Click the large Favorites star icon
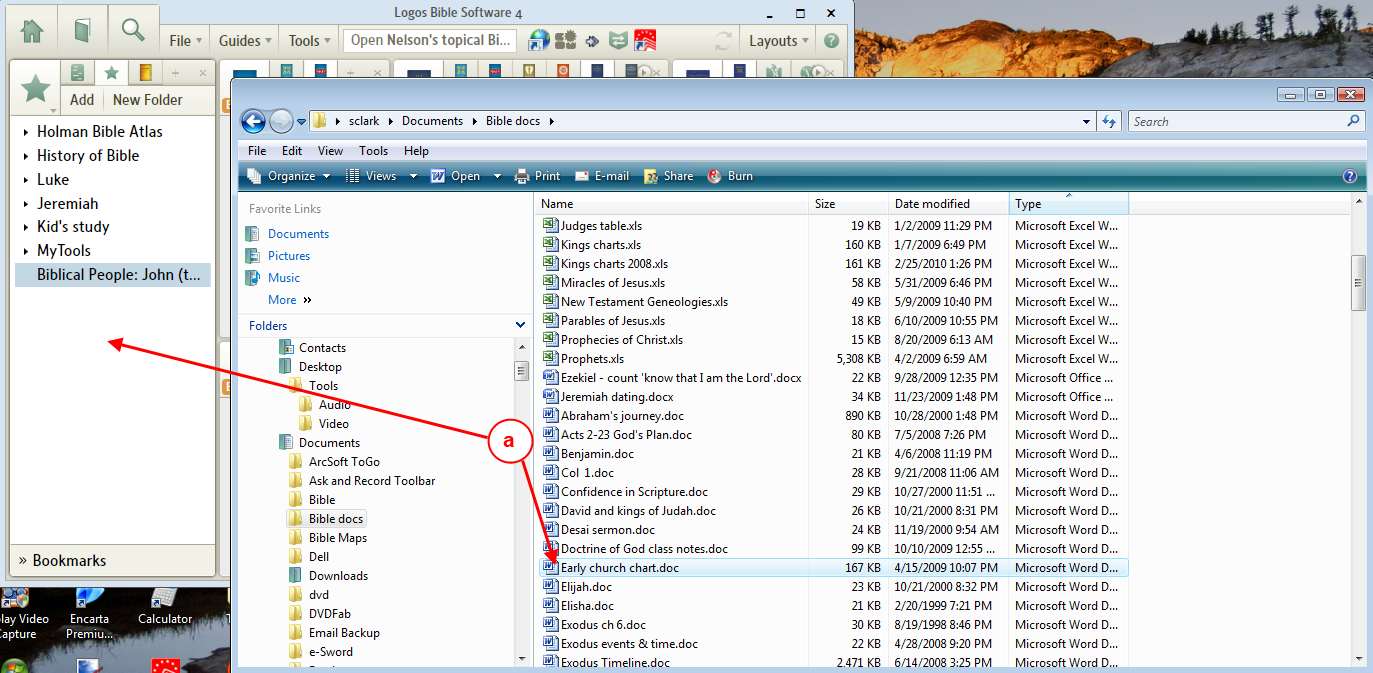This screenshot has width=1373, height=673. 36,89
